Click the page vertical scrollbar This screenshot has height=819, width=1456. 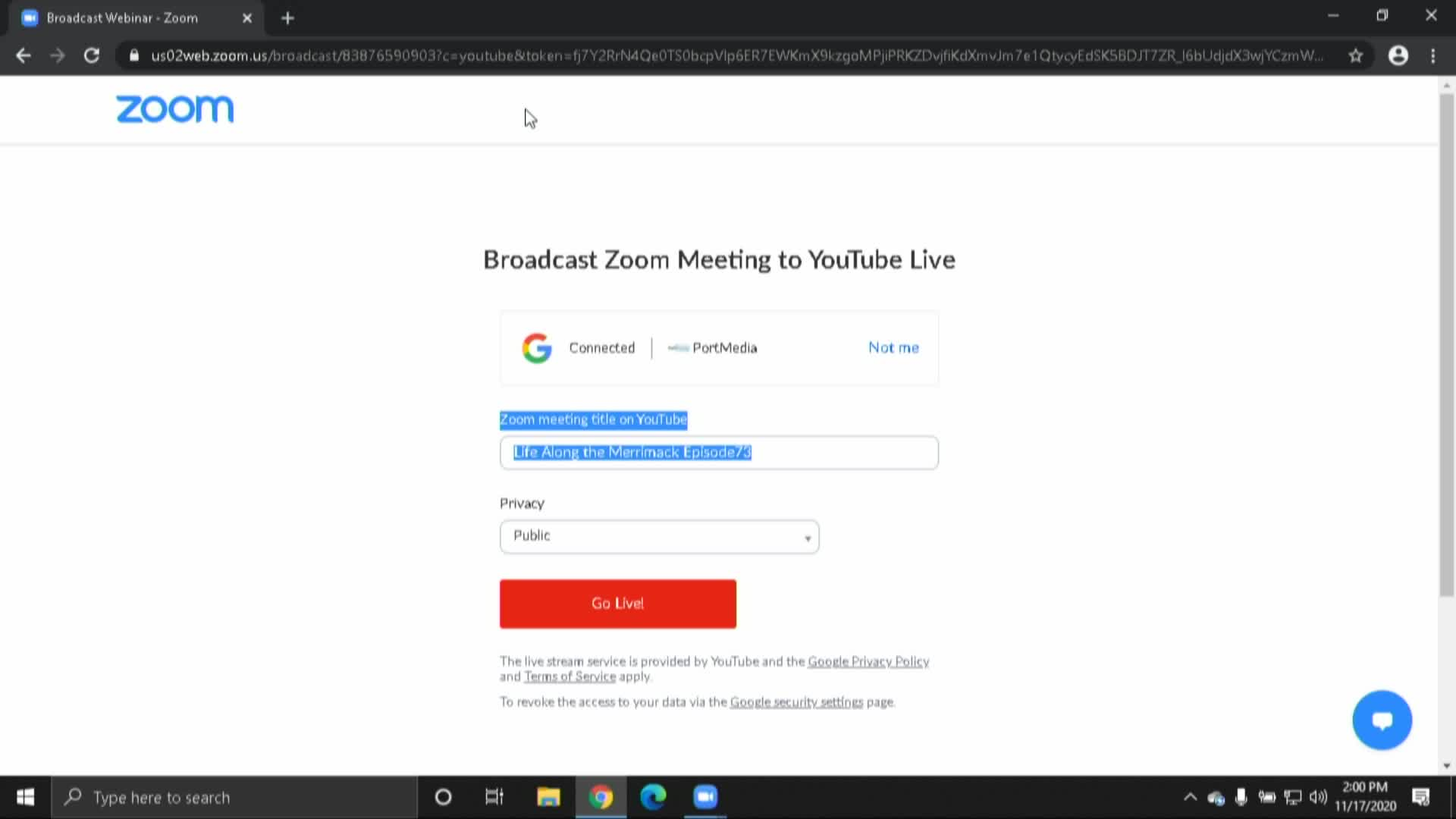pyautogui.click(x=1446, y=345)
